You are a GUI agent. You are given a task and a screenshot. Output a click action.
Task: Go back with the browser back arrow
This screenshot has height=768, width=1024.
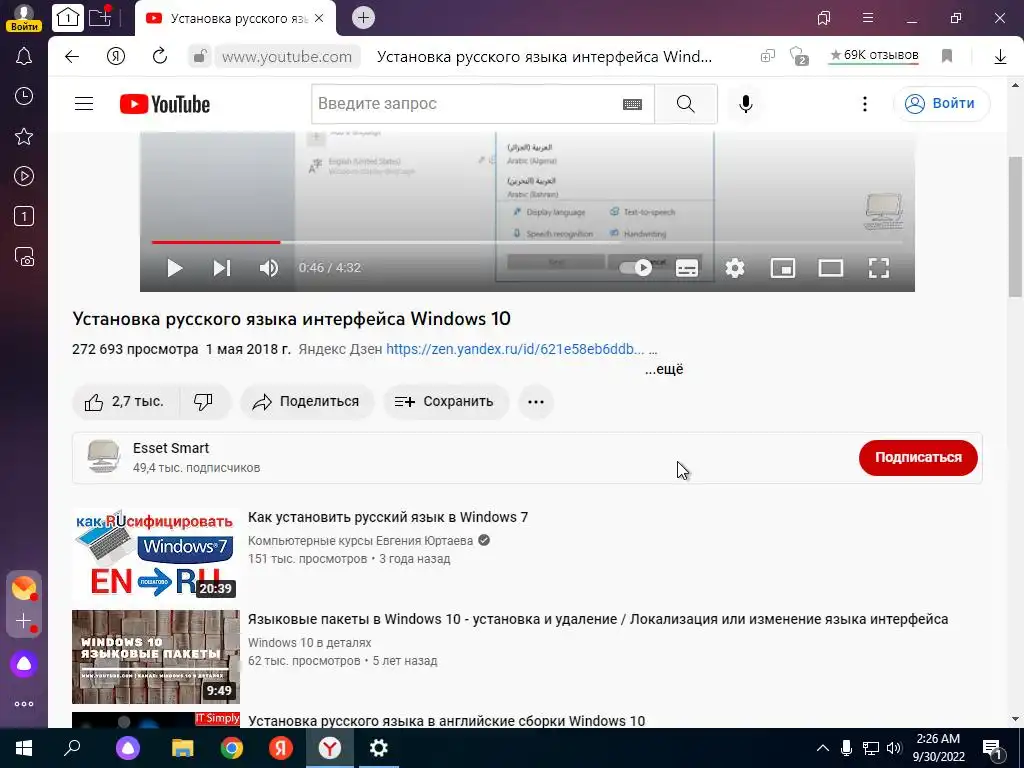72,57
